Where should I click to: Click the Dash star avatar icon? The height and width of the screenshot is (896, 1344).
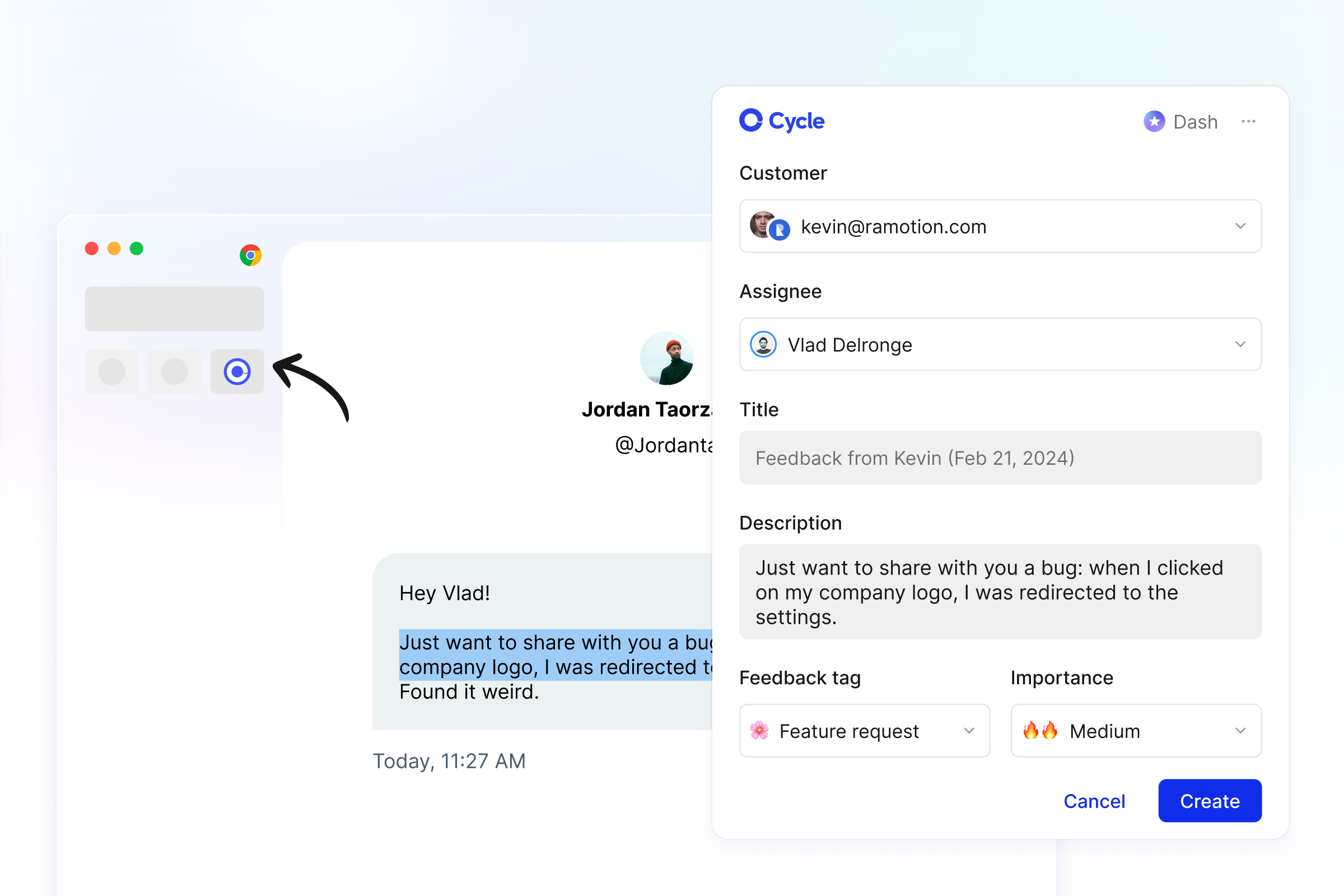click(x=1154, y=121)
